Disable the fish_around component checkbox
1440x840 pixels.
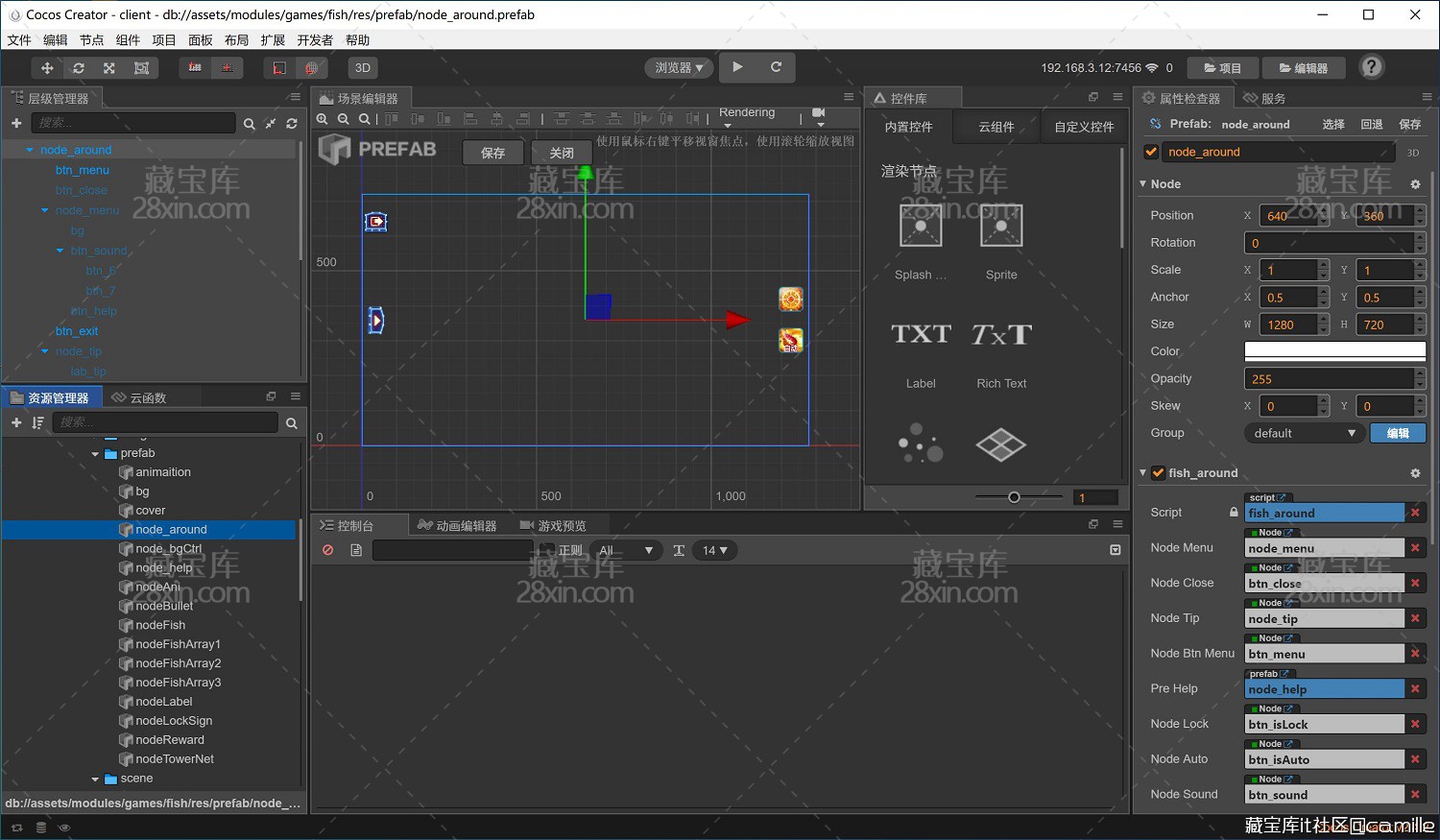pos(1158,472)
